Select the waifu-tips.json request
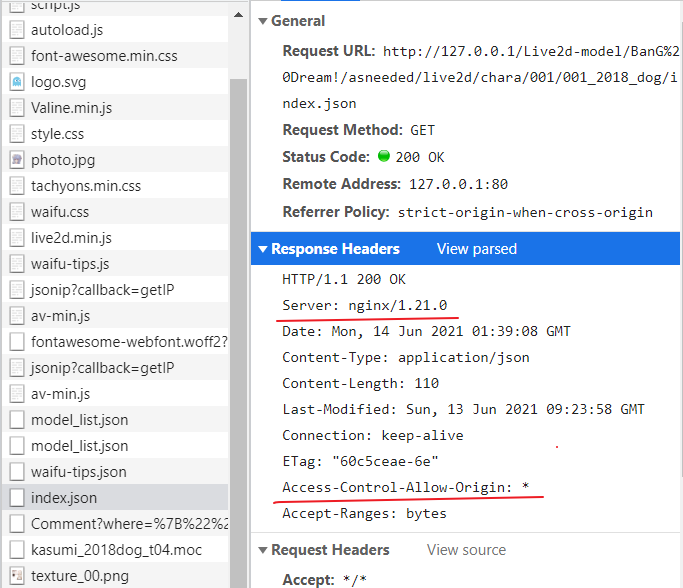 click(78, 472)
